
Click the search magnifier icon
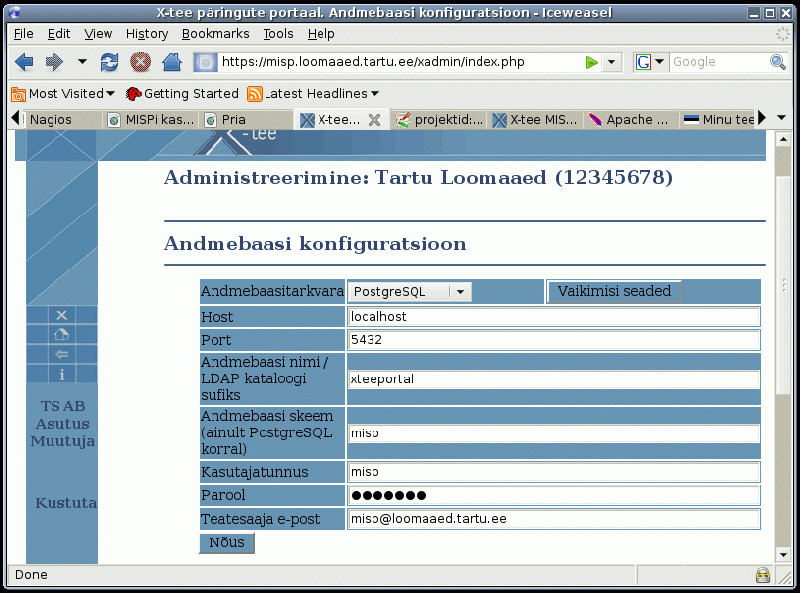[x=777, y=62]
